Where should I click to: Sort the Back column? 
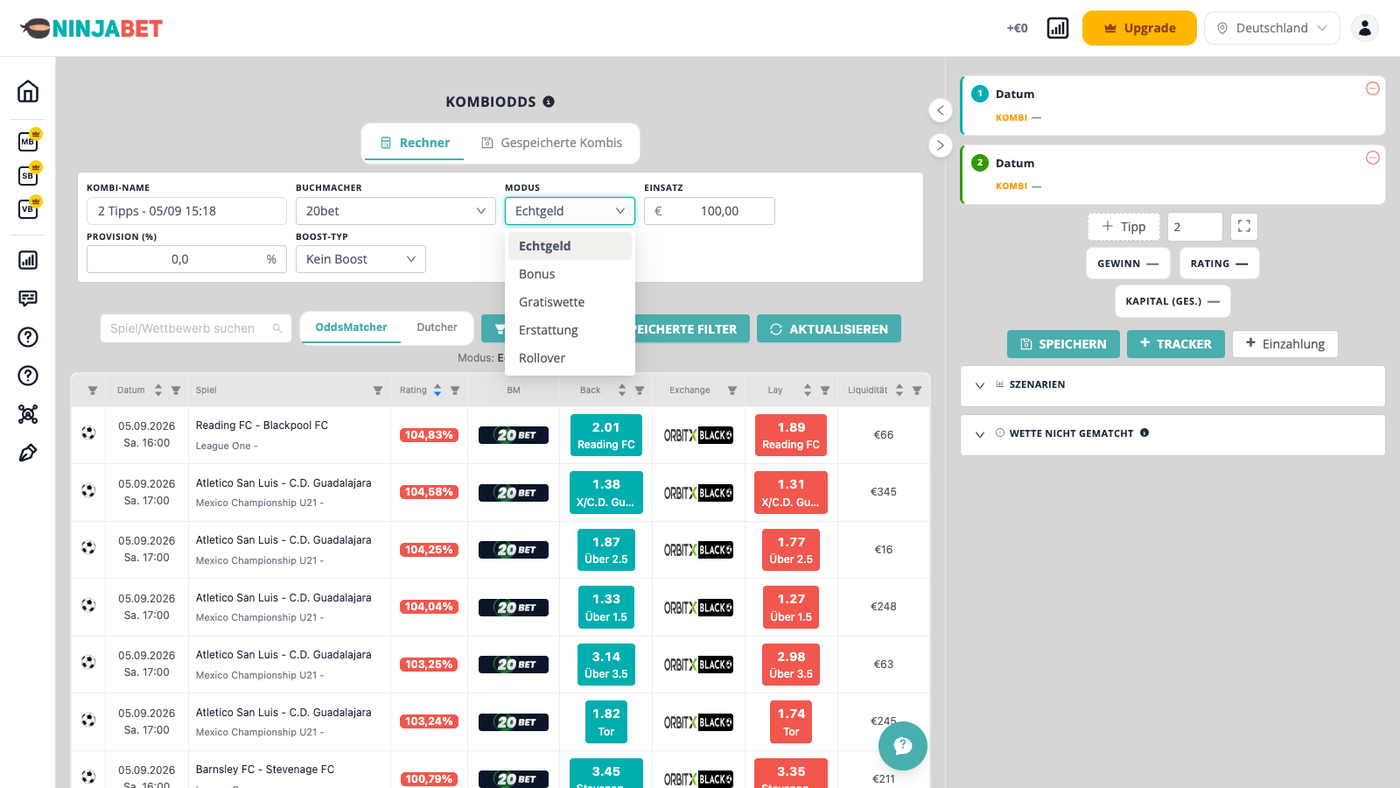coord(622,390)
